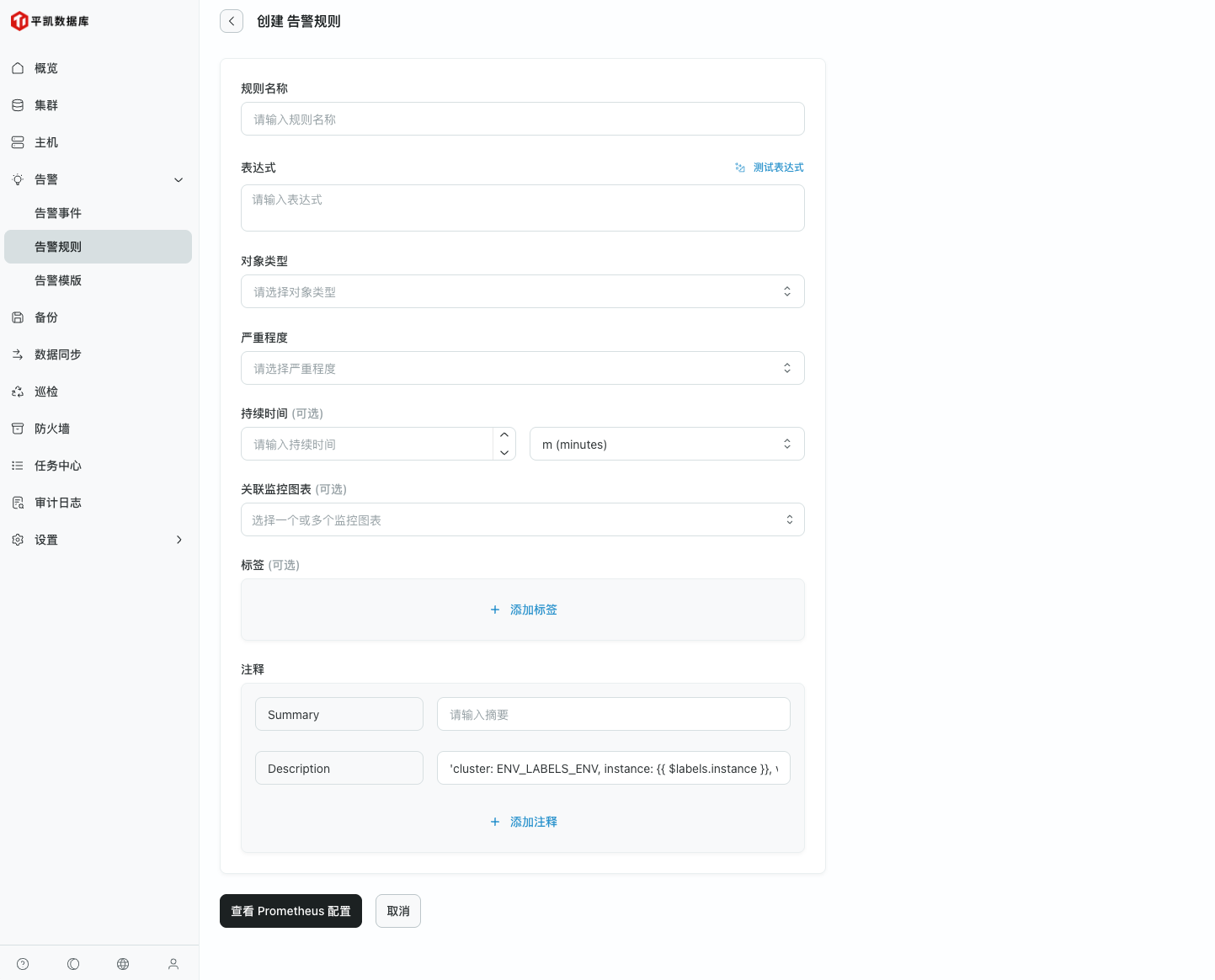
Task: Click the 平凯数据库 logo
Action: [x=50, y=21]
